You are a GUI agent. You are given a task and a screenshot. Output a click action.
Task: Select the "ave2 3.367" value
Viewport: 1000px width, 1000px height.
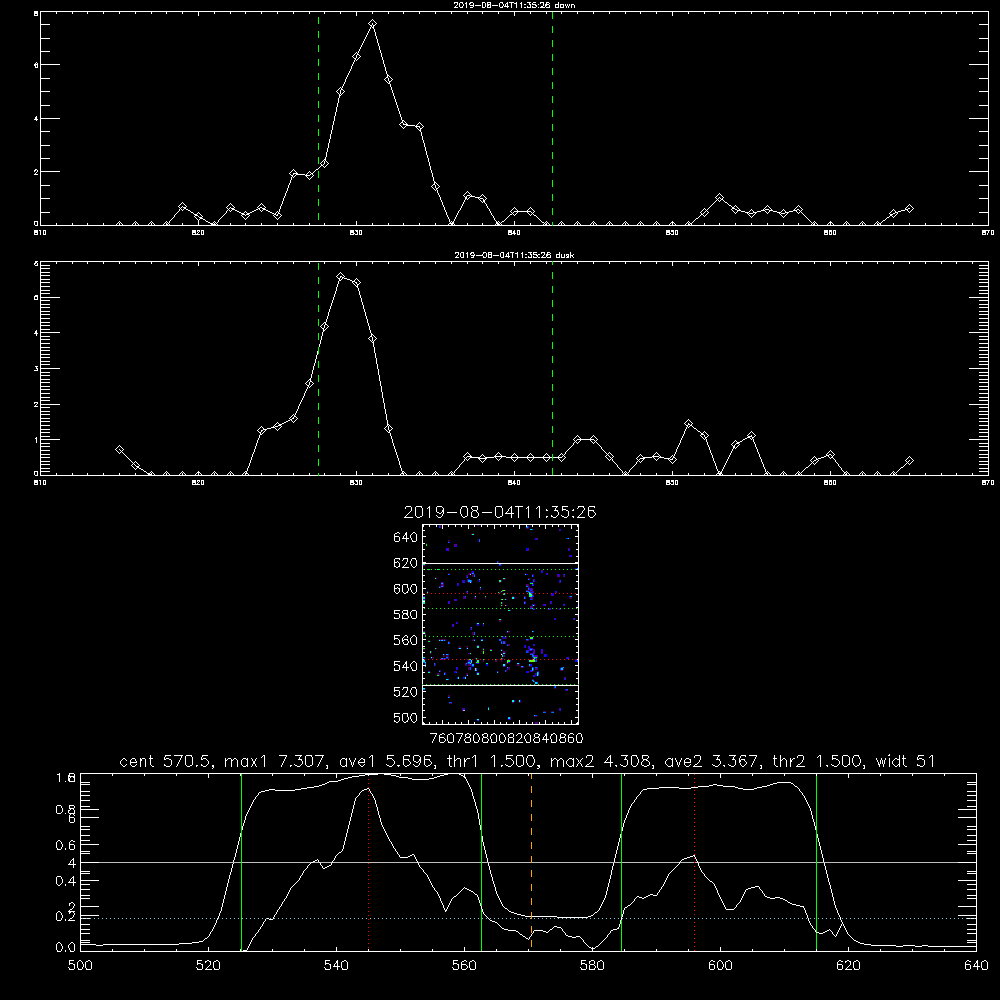[x=712, y=761]
